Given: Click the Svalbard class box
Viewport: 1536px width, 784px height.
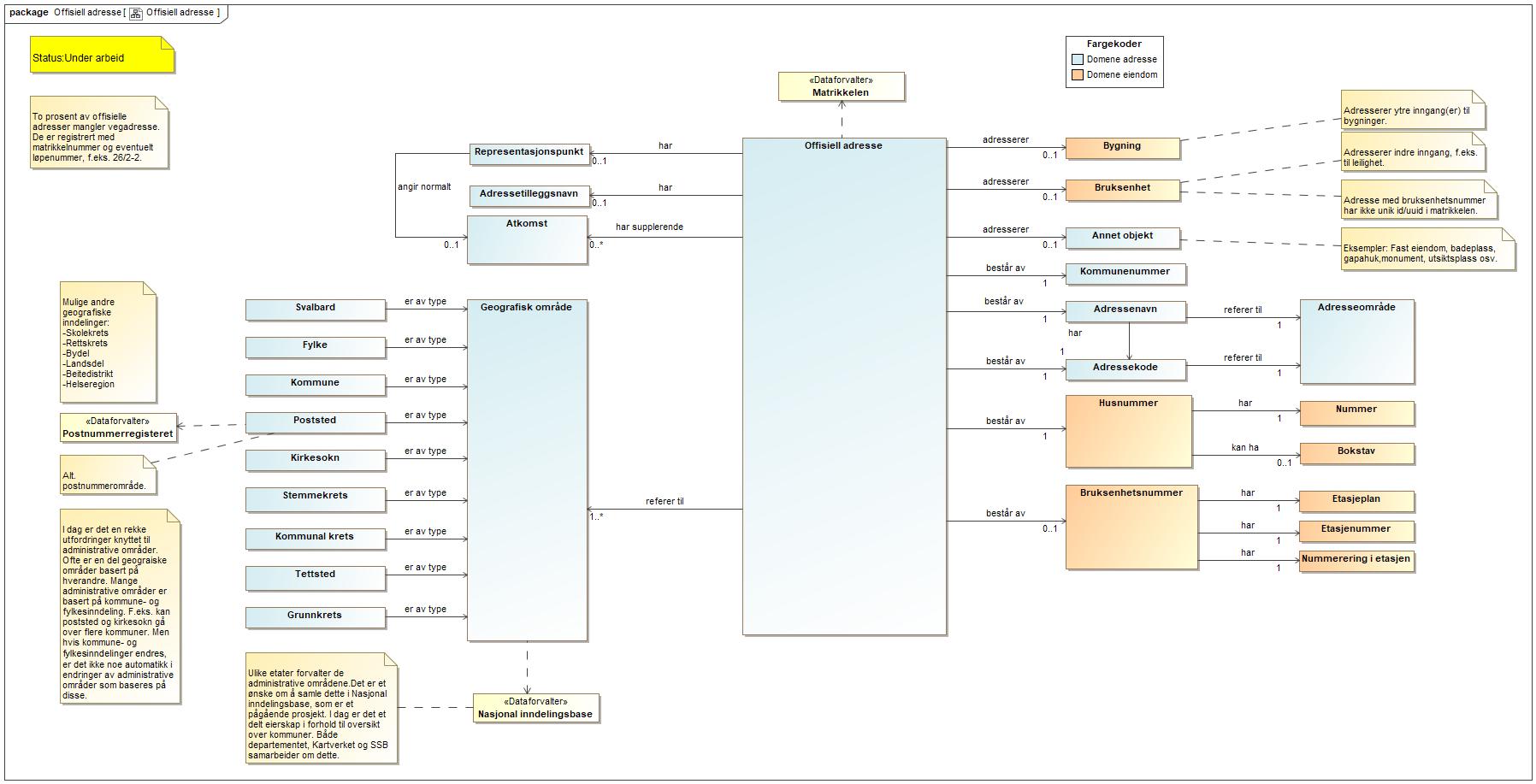Looking at the screenshot, I should [x=315, y=309].
